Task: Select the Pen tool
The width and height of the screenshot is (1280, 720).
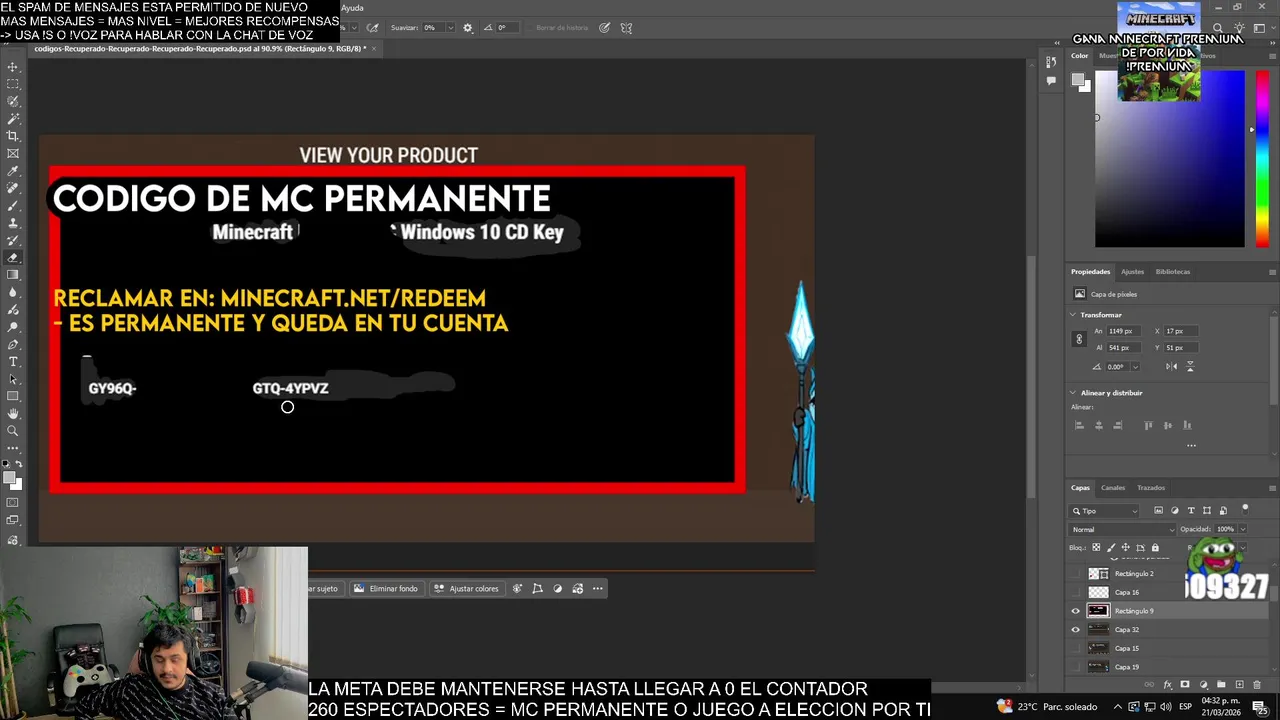Action: tap(13, 344)
